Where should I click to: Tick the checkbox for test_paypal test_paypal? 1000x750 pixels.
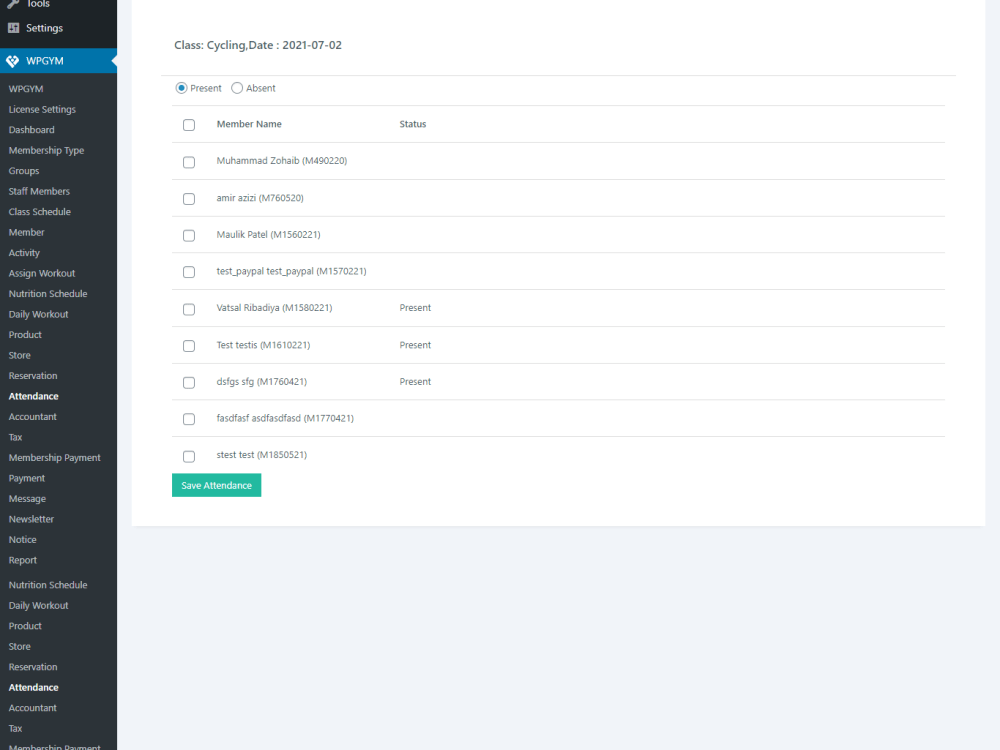[x=189, y=272]
